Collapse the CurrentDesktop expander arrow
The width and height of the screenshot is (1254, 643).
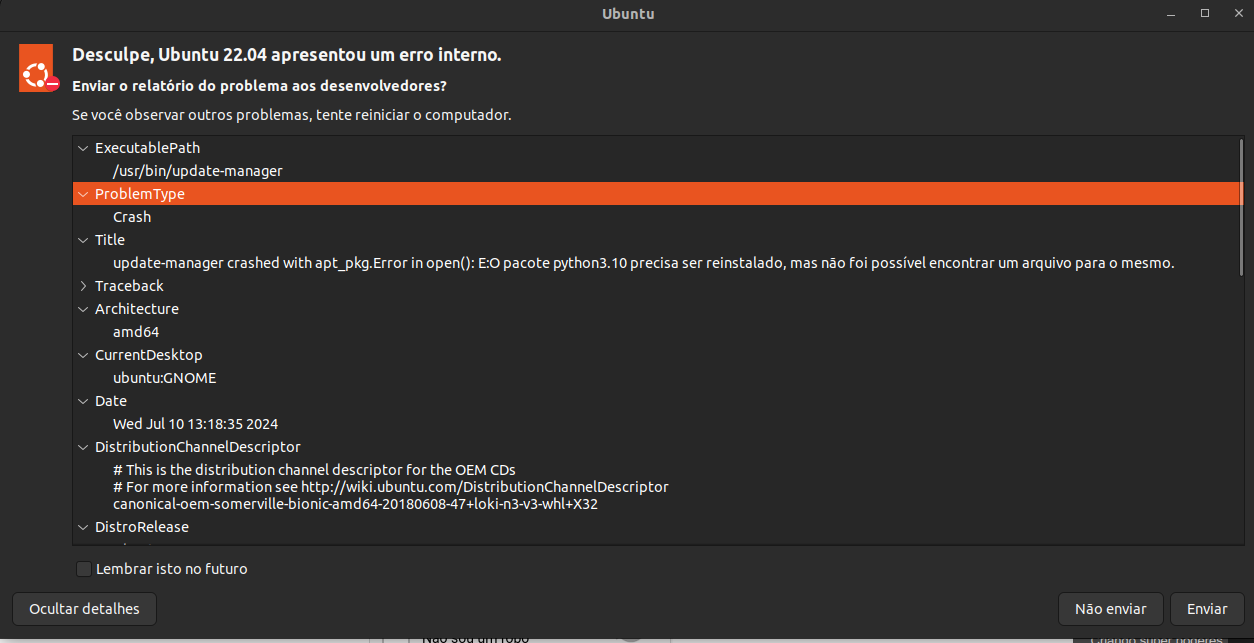click(x=83, y=355)
